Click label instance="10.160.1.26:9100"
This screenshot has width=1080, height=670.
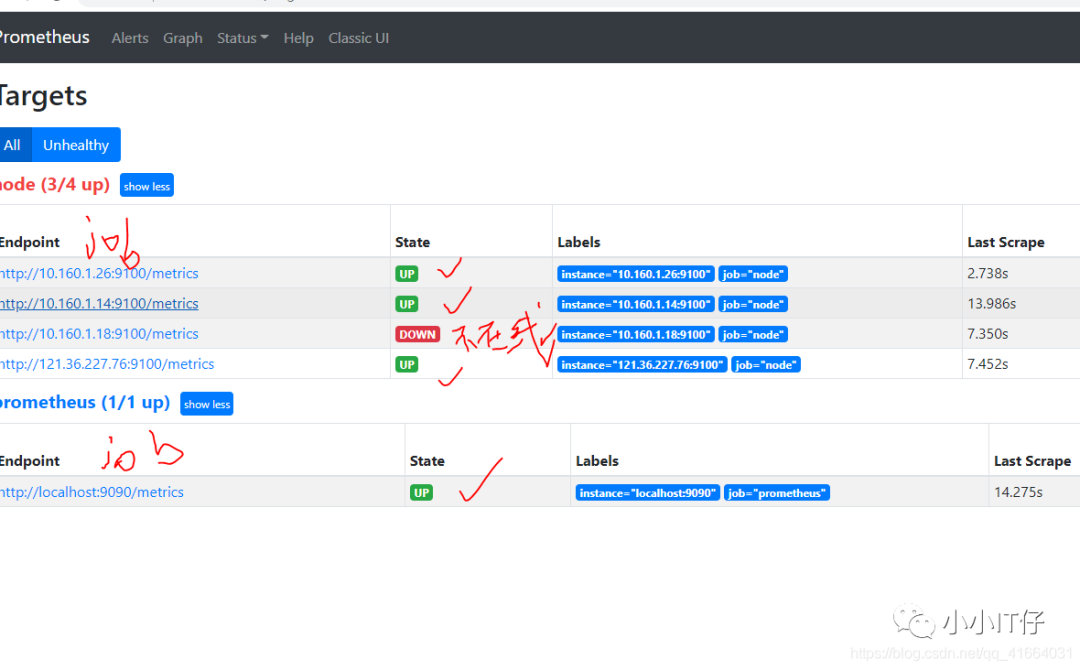coord(635,274)
